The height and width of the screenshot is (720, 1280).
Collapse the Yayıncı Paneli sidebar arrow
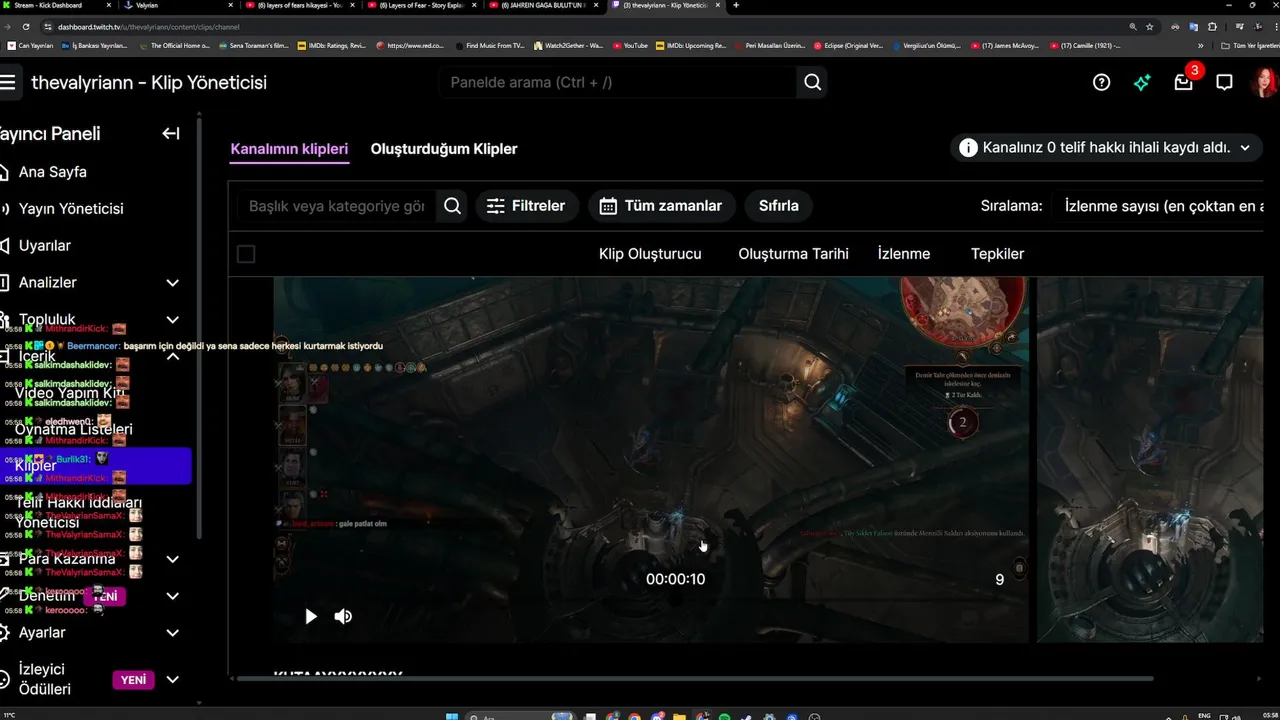(x=171, y=133)
